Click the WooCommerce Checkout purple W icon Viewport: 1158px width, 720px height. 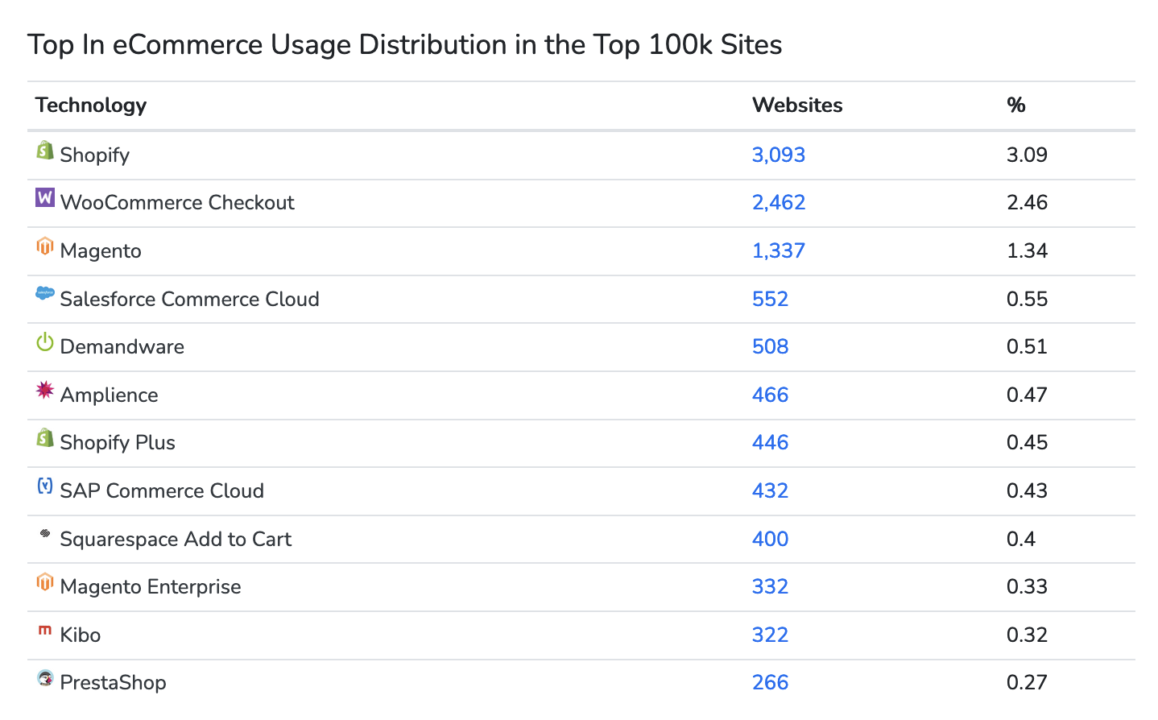pos(45,198)
